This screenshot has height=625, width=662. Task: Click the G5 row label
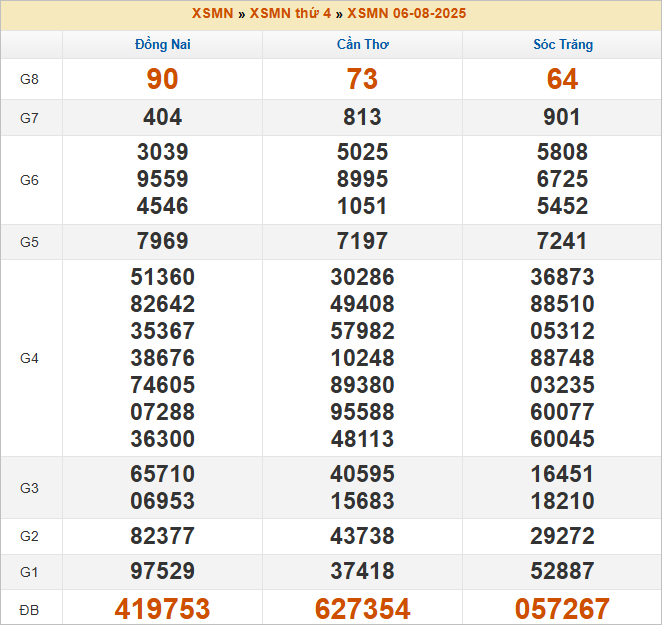pos(30,242)
